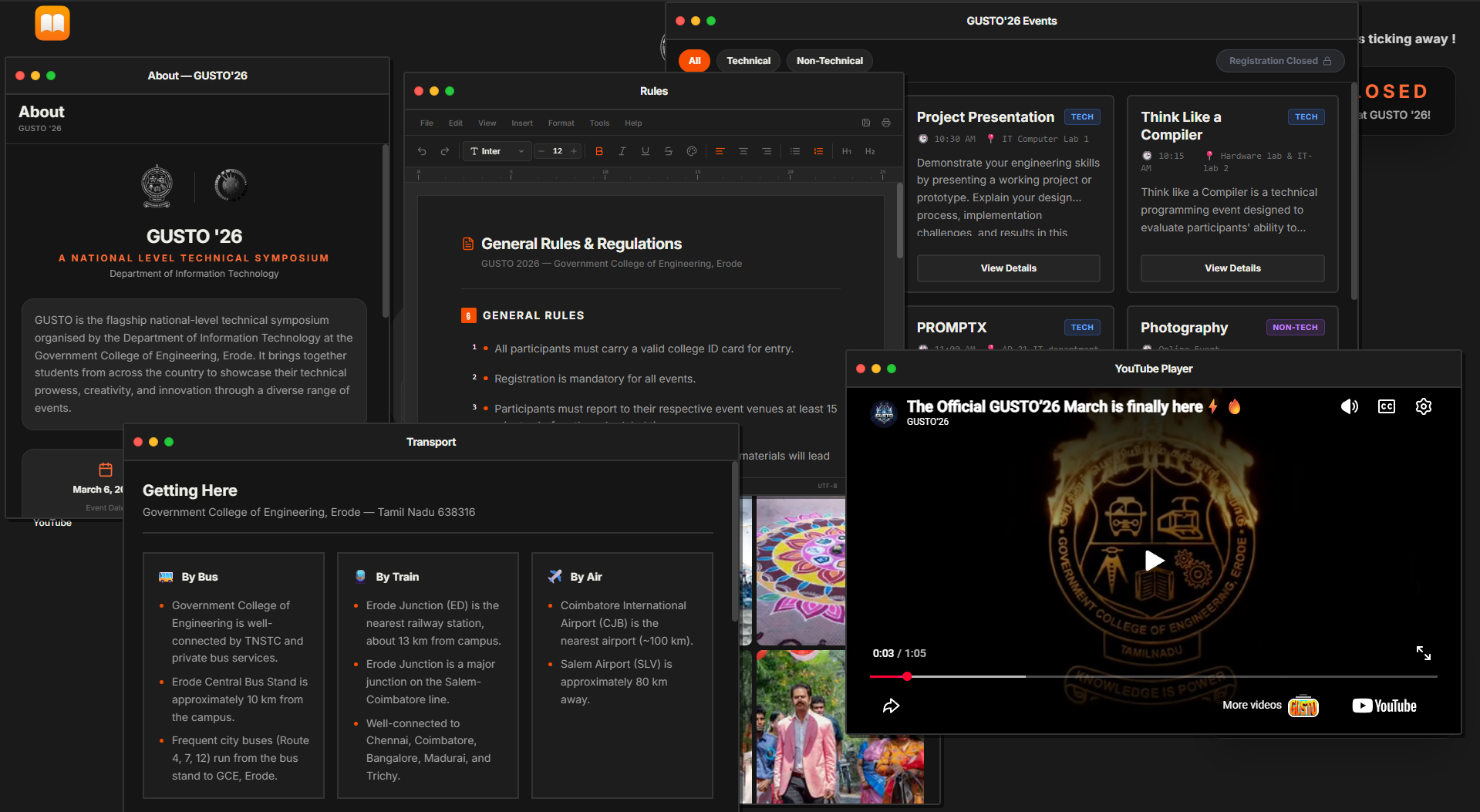
Task: Toggle italic formatting in Rules editor
Action: (622, 151)
